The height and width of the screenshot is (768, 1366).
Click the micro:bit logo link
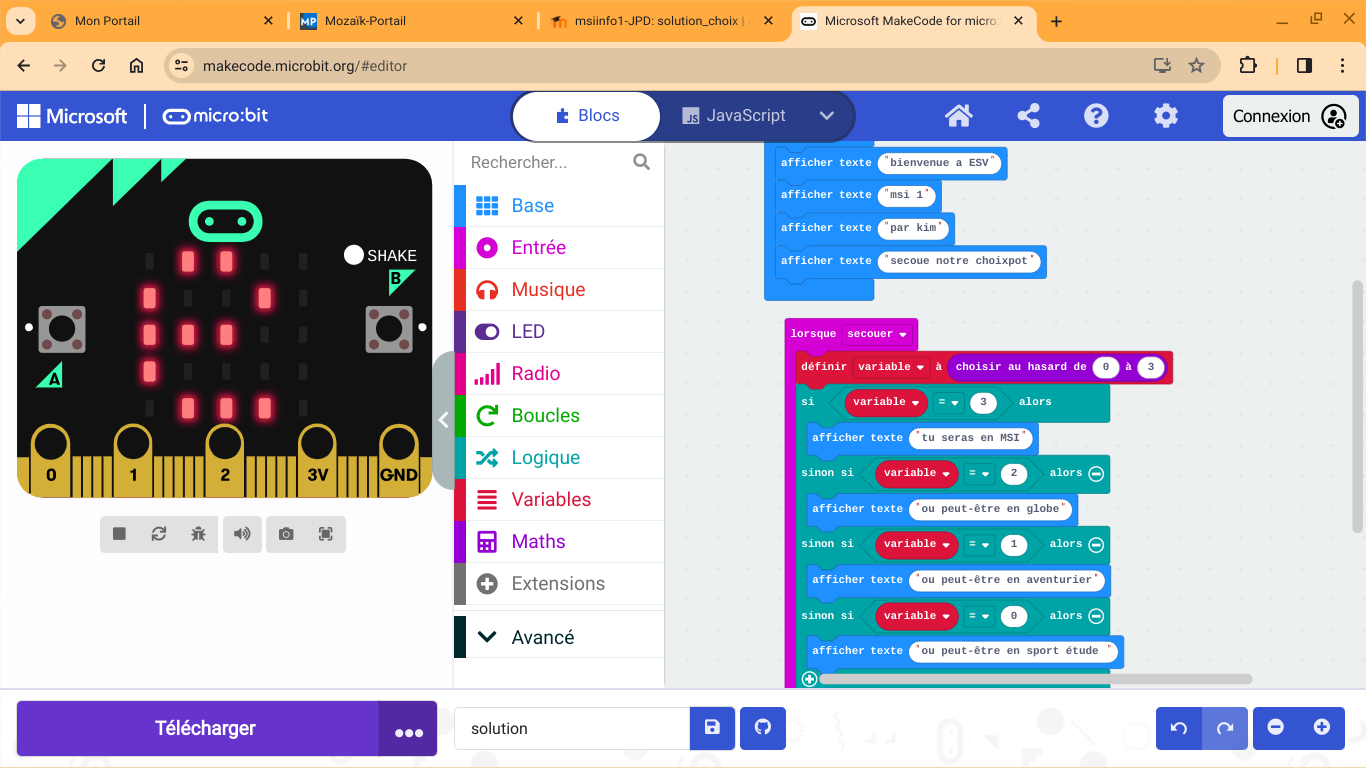point(216,116)
